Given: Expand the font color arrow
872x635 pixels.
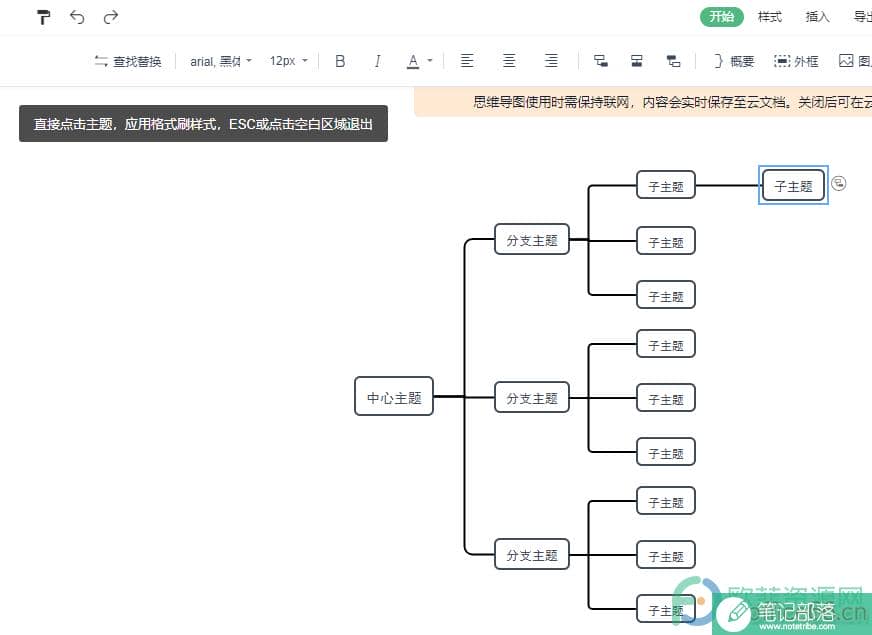Looking at the screenshot, I should click(x=430, y=61).
